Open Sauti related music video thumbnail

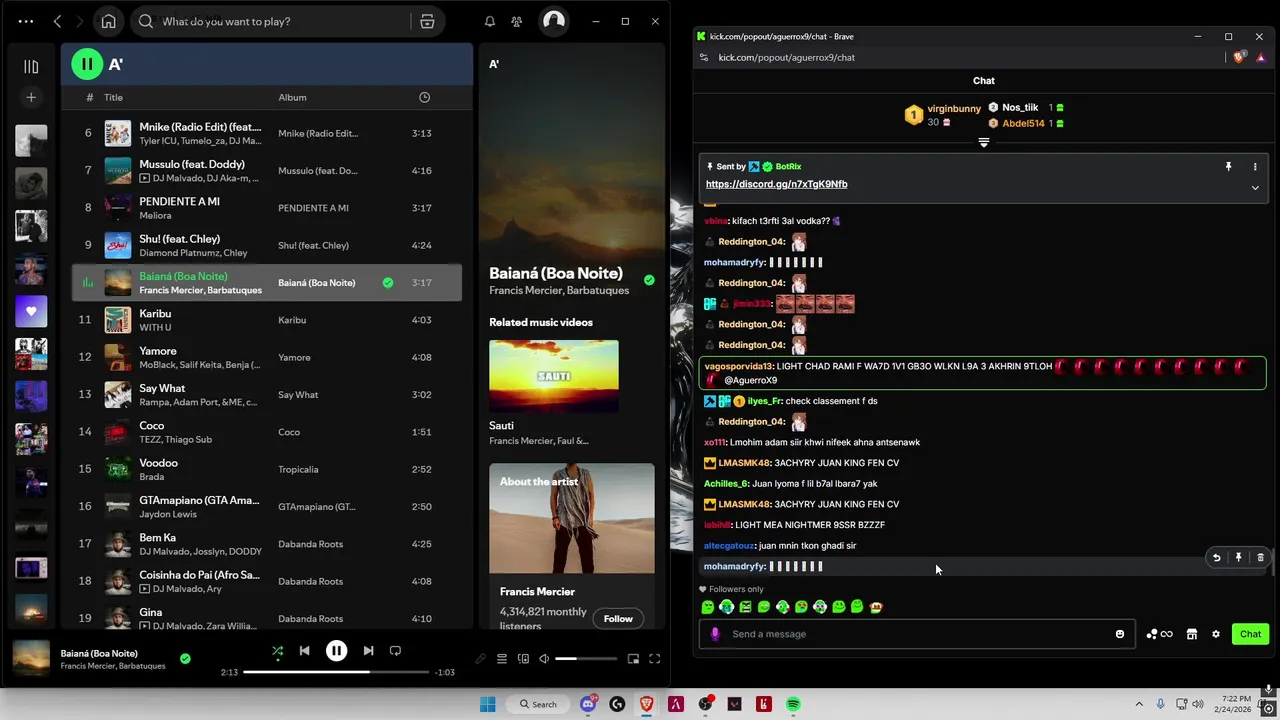point(554,376)
